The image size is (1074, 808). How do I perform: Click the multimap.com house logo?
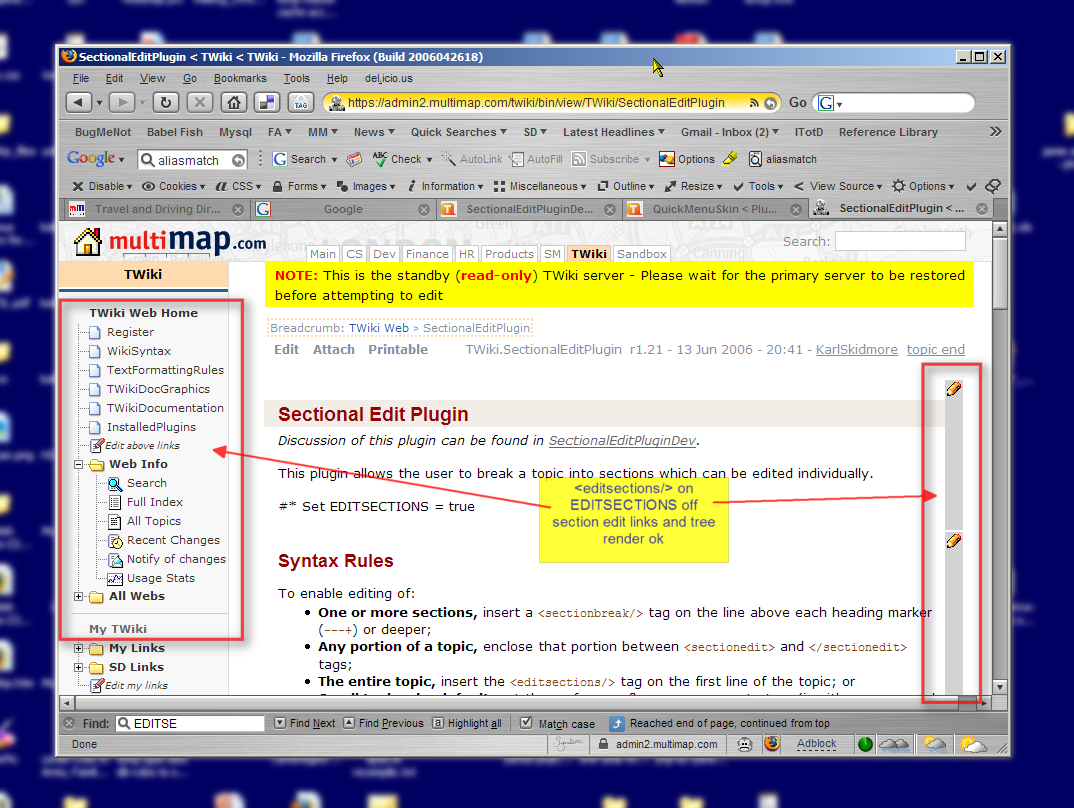coord(88,242)
